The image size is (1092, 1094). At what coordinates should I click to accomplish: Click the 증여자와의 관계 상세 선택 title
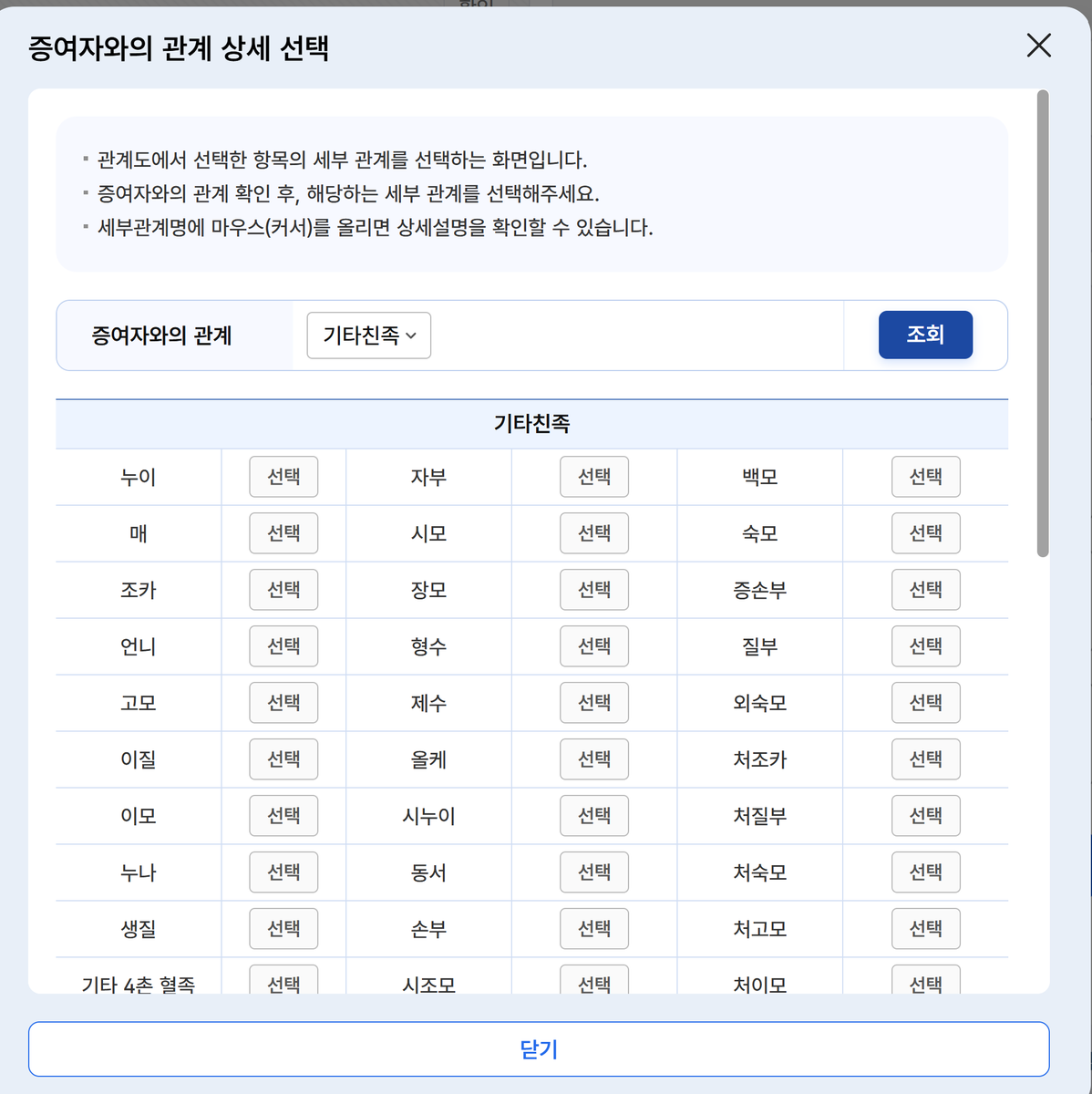click(x=179, y=47)
